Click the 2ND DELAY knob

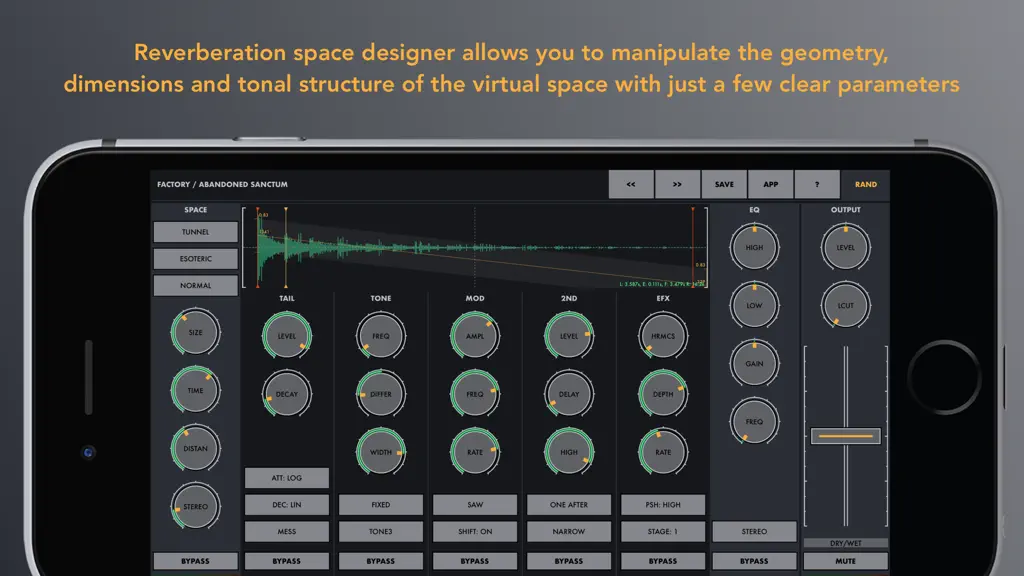(569, 394)
